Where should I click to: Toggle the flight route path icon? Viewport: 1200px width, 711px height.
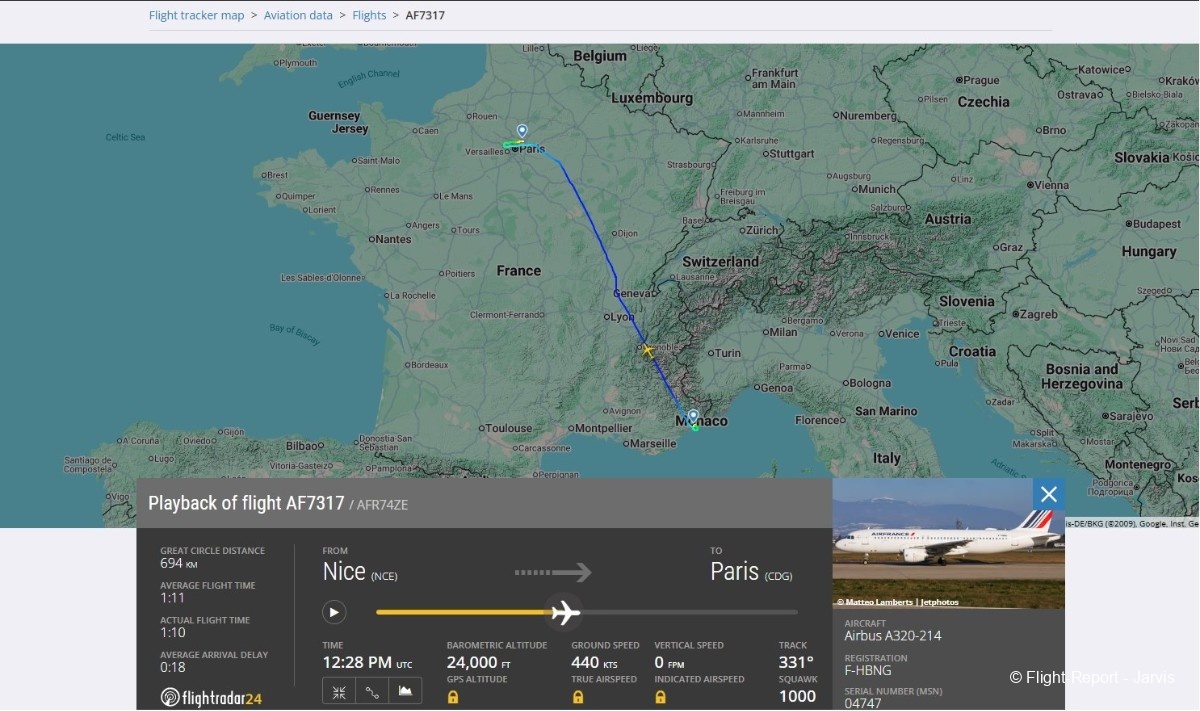point(372,691)
